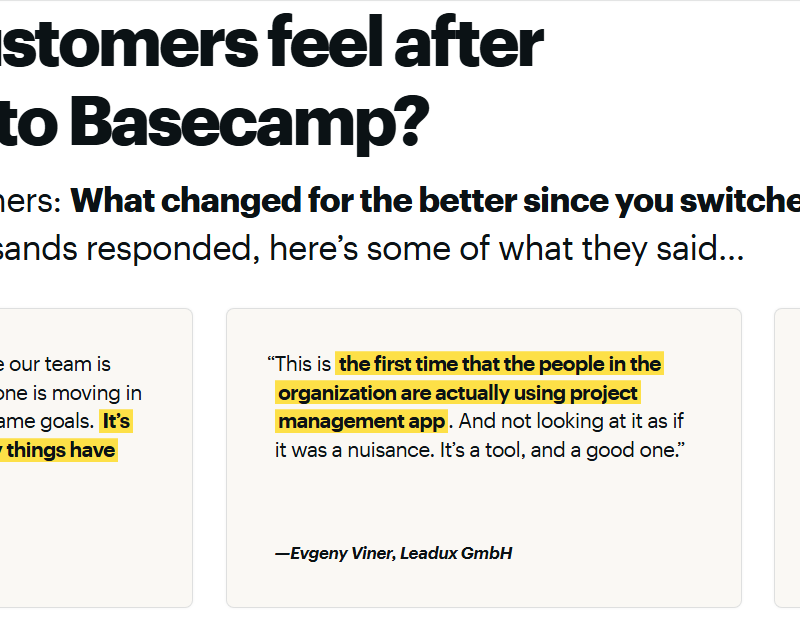Click the opening words "This is" of the quote
This screenshot has width=800, height=641.
303,364
